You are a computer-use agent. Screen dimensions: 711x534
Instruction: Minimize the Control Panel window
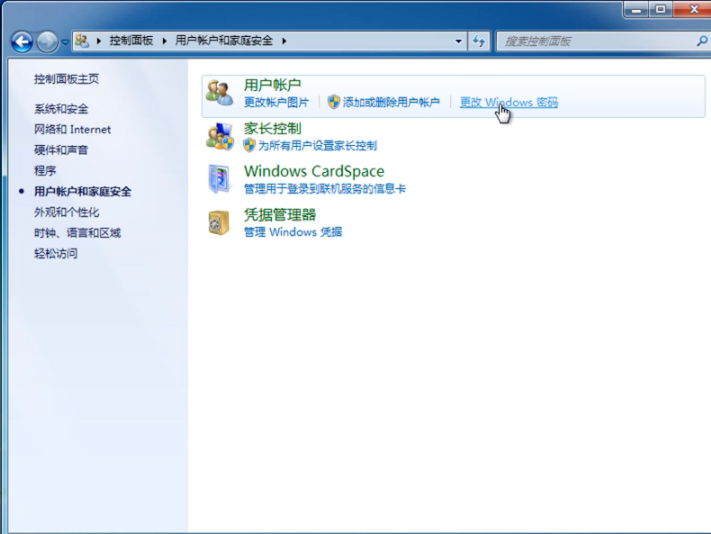[636, 9]
